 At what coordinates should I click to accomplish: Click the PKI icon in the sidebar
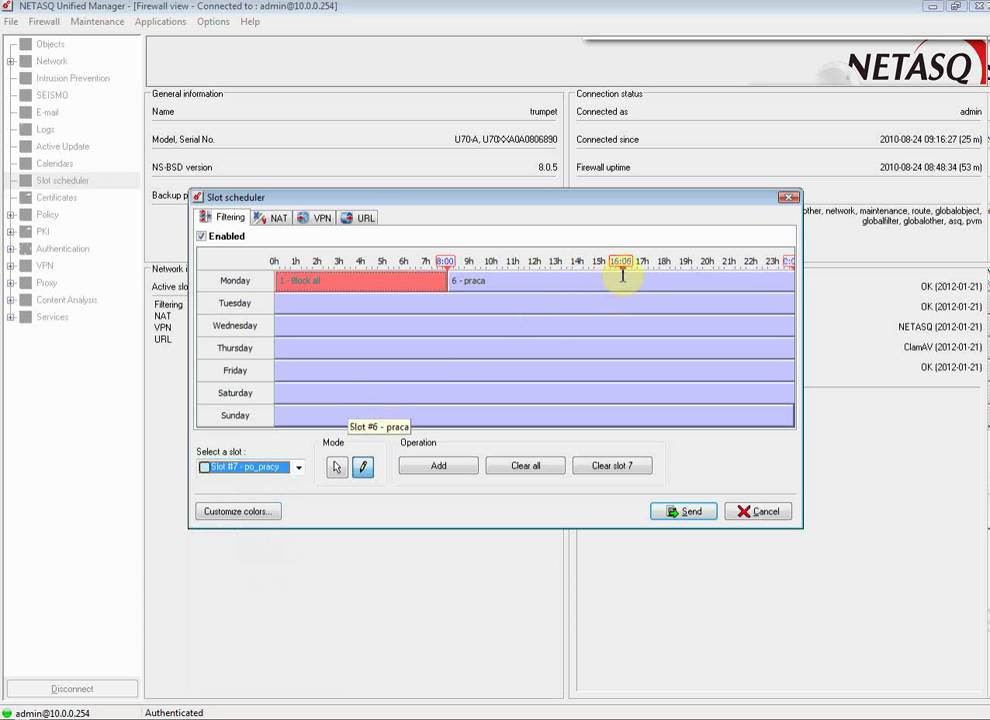25,232
